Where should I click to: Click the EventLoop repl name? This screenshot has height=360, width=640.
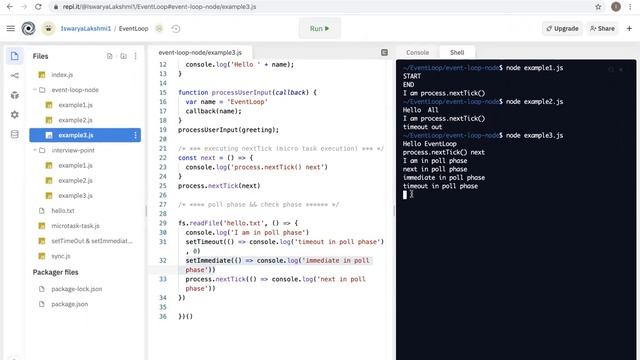[x=133, y=29]
